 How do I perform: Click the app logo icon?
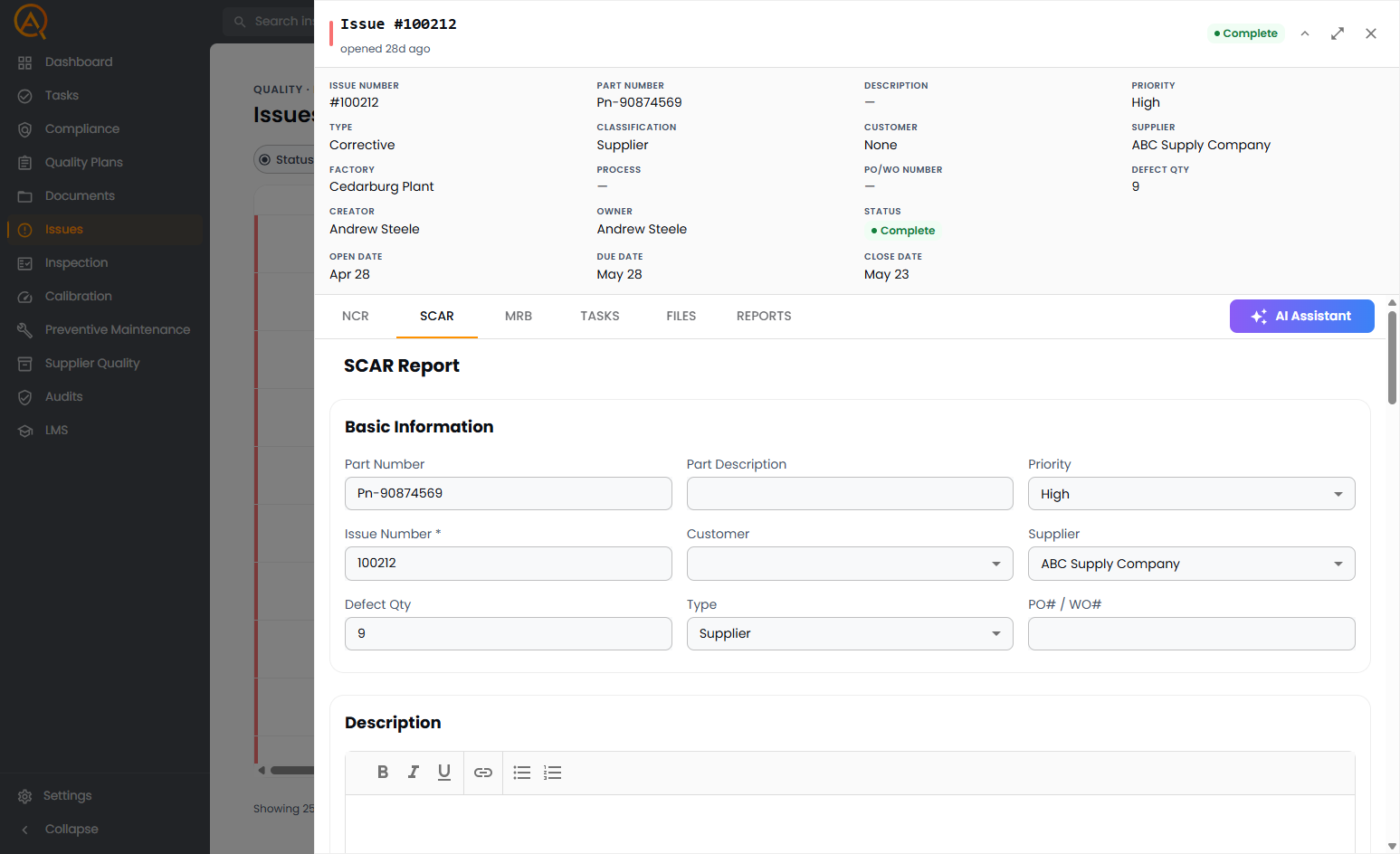[30, 21]
